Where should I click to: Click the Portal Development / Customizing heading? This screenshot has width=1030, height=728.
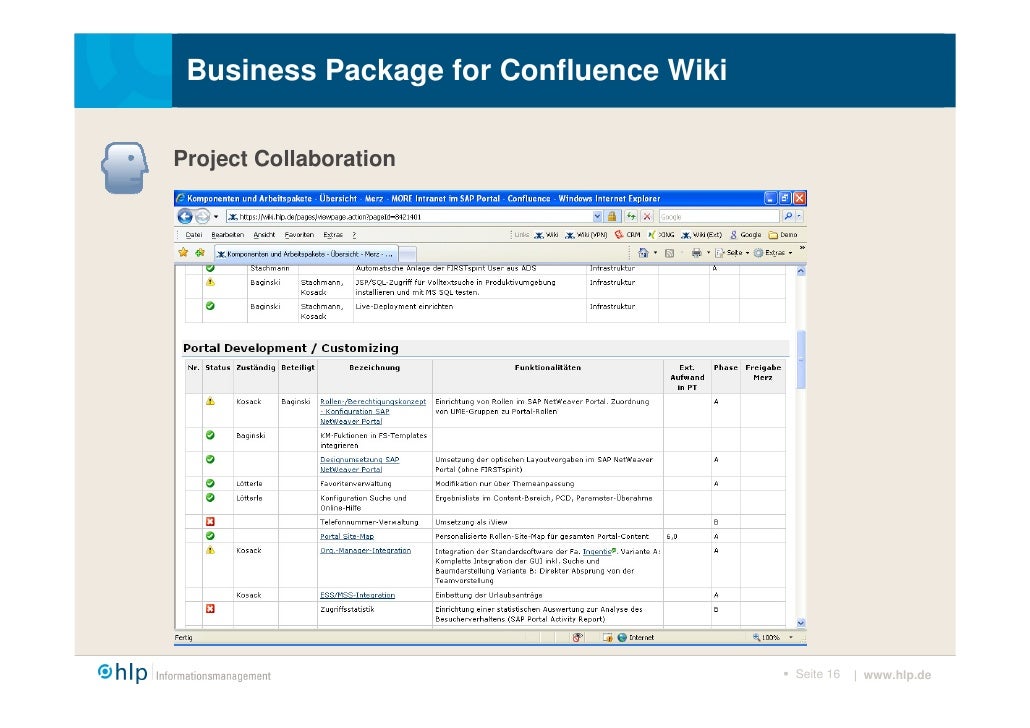click(x=290, y=348)
